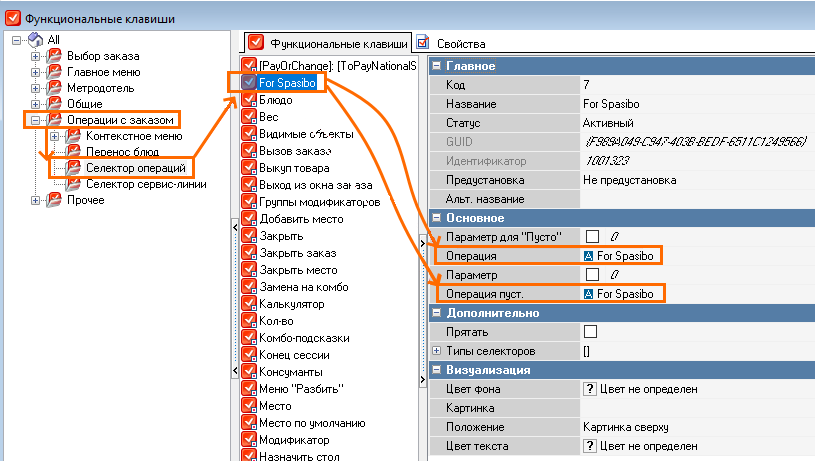Viewport: 815px width, 461px height.
Task: Click the icon next to Закрыть заказ
Action: (x=249, y=252)
